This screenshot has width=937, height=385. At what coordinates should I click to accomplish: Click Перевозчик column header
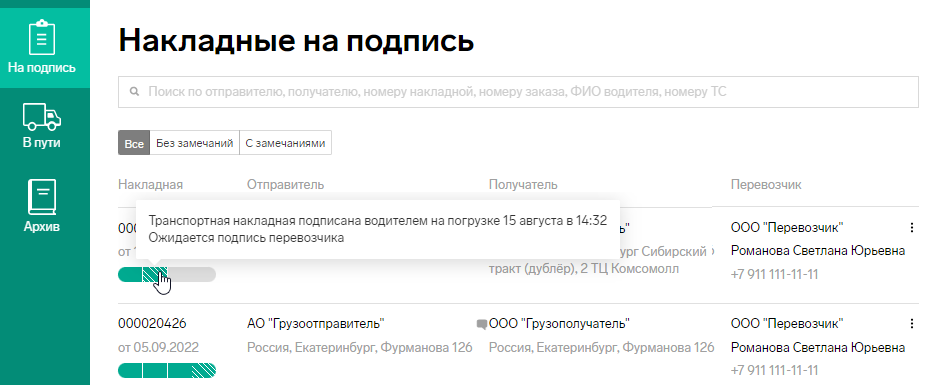(x=766, y=185)
